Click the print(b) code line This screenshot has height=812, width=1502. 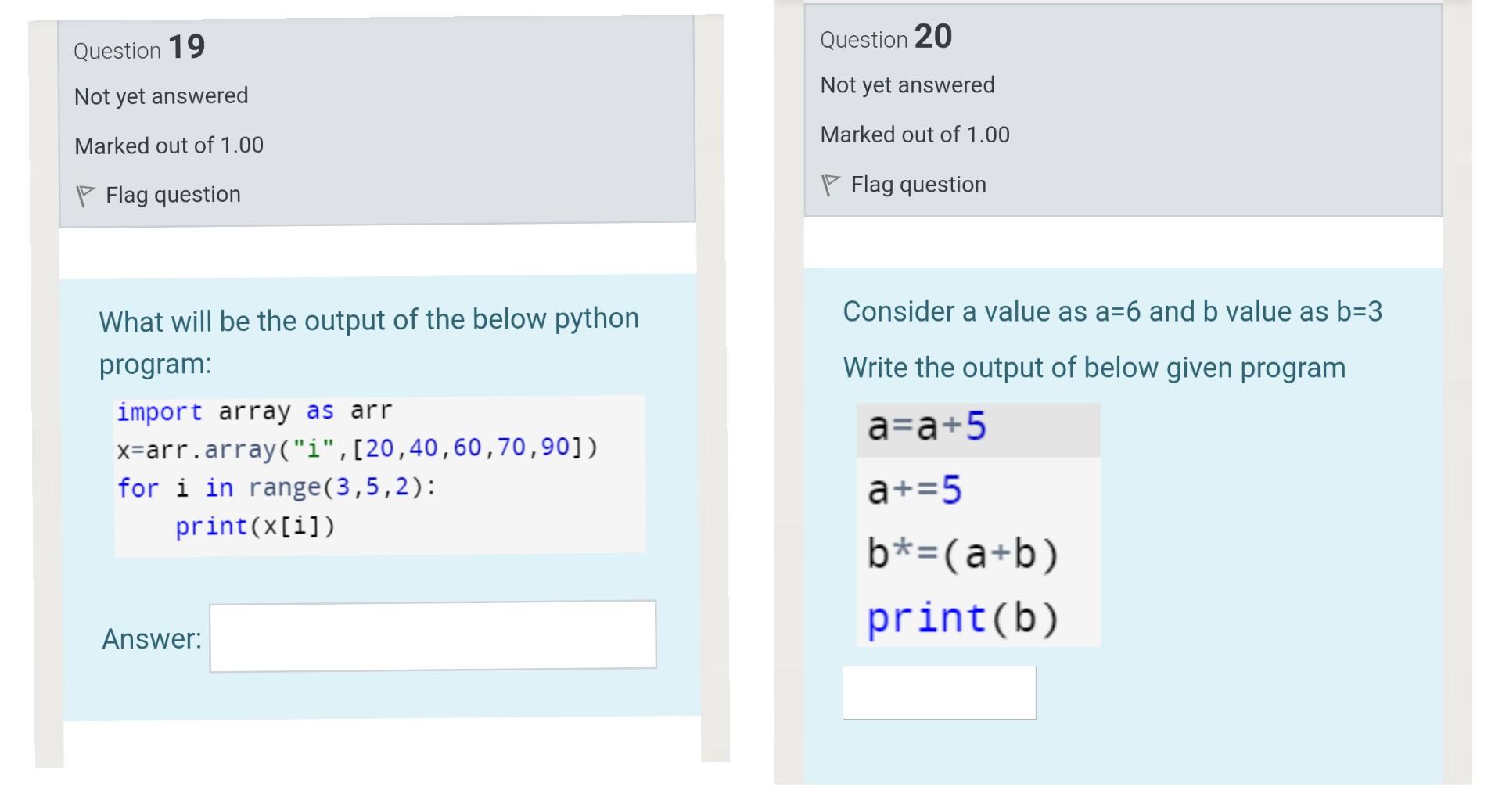pyautogui.click(x=963, y=618)
